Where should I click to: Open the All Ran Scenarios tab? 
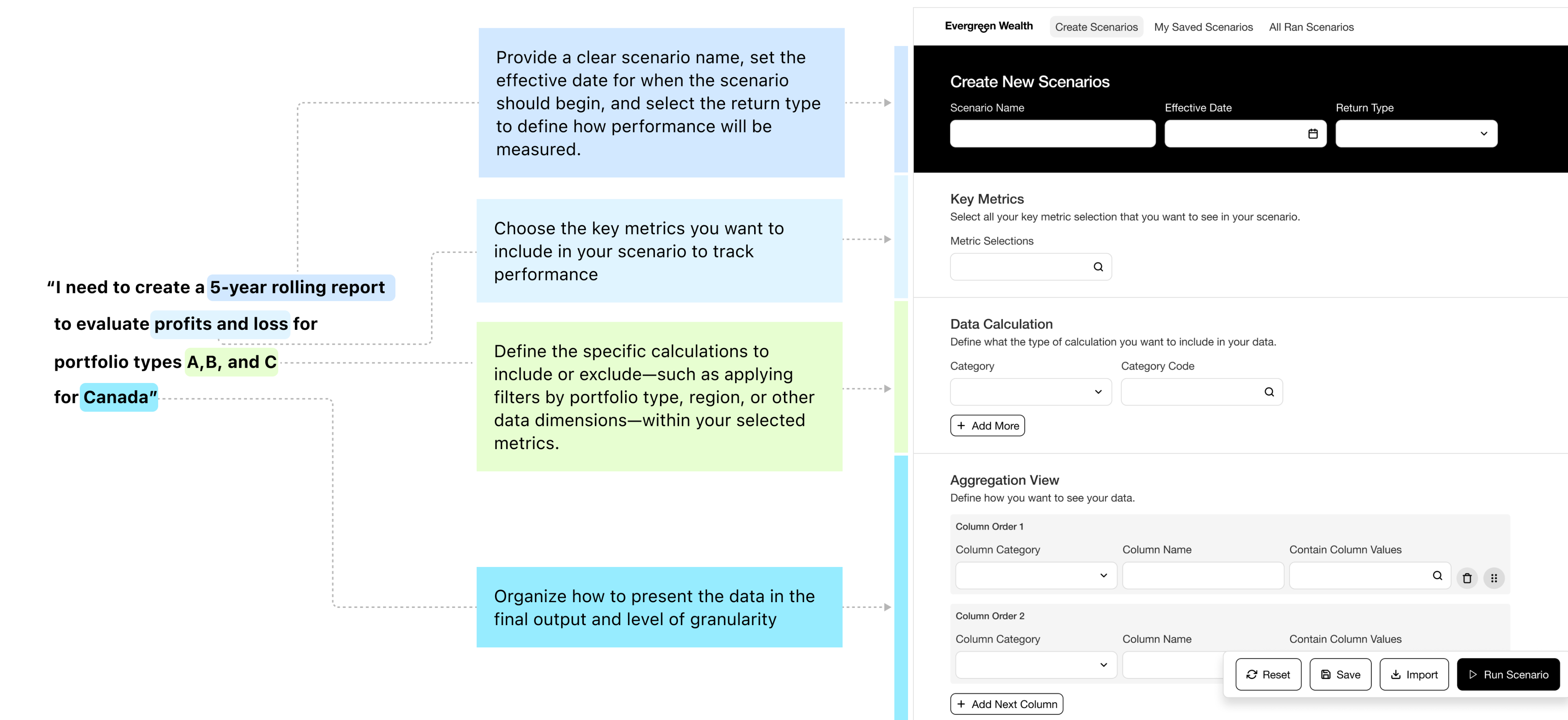click(x=1310, y=27)
